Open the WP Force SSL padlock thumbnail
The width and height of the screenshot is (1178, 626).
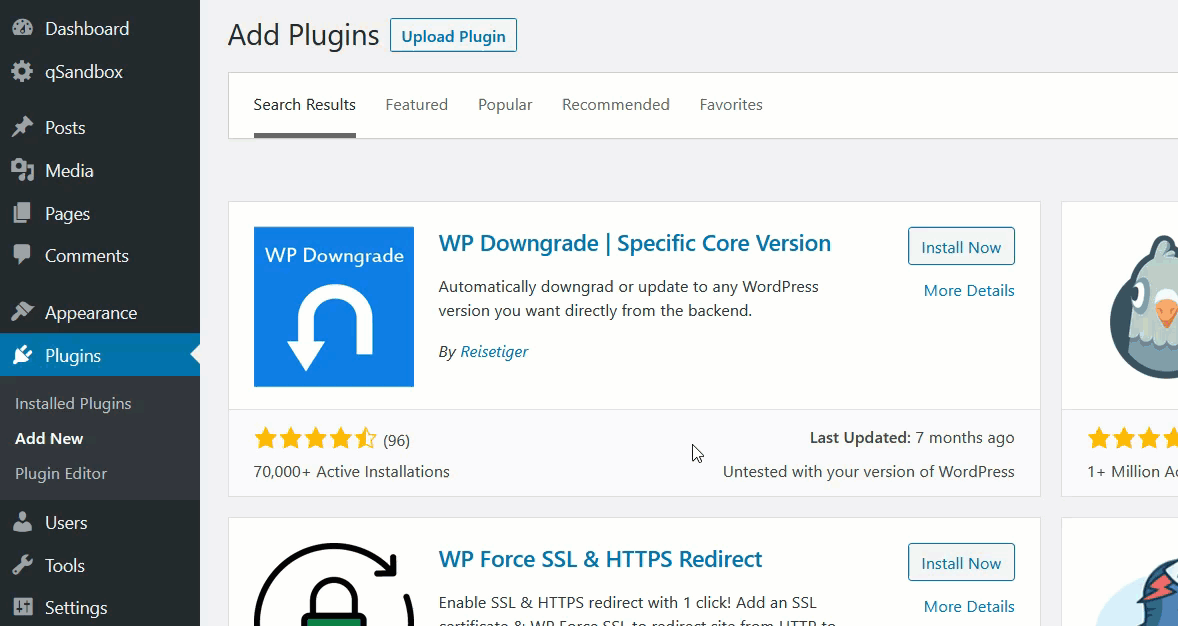pos(334,585)
